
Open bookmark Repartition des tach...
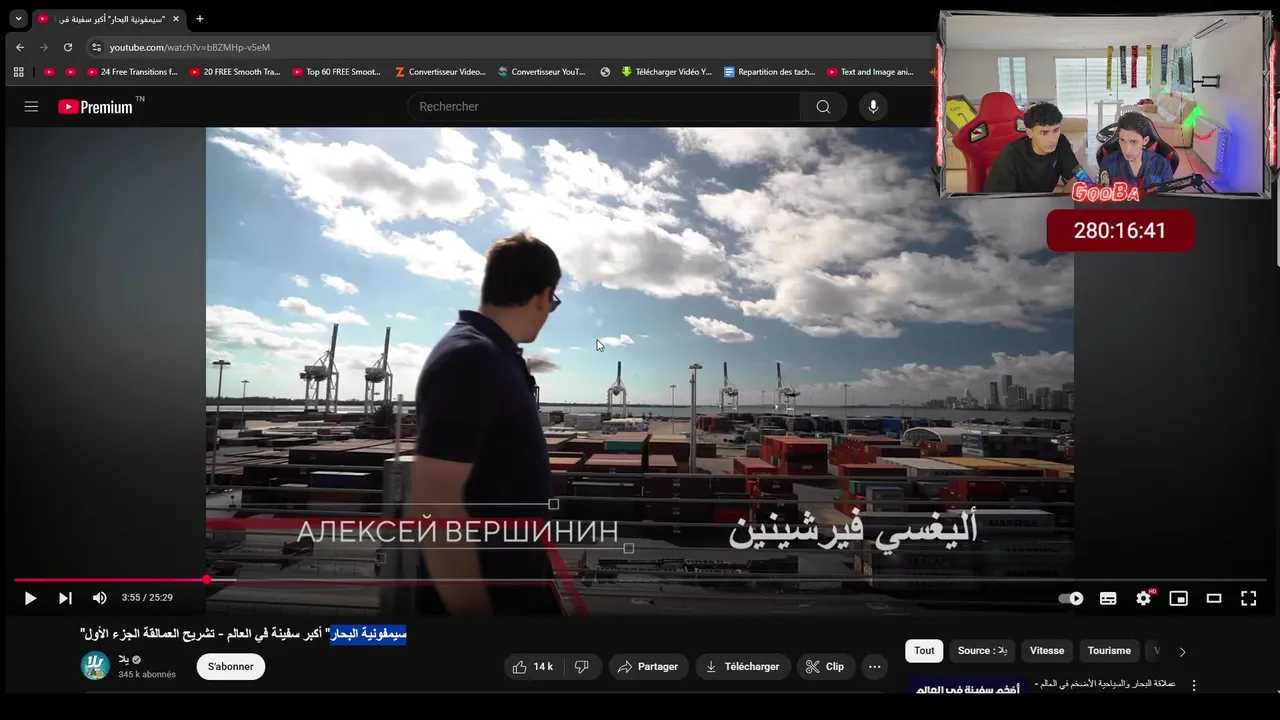[x=770, y=72]
